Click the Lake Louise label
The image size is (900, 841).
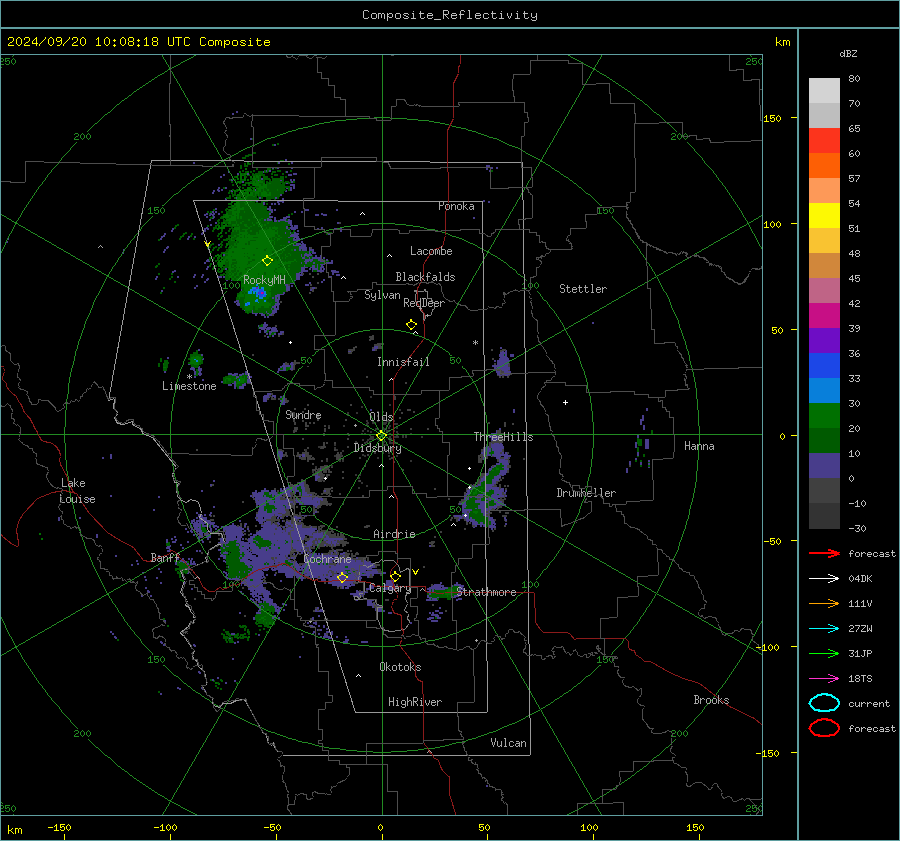pos(77,491)
